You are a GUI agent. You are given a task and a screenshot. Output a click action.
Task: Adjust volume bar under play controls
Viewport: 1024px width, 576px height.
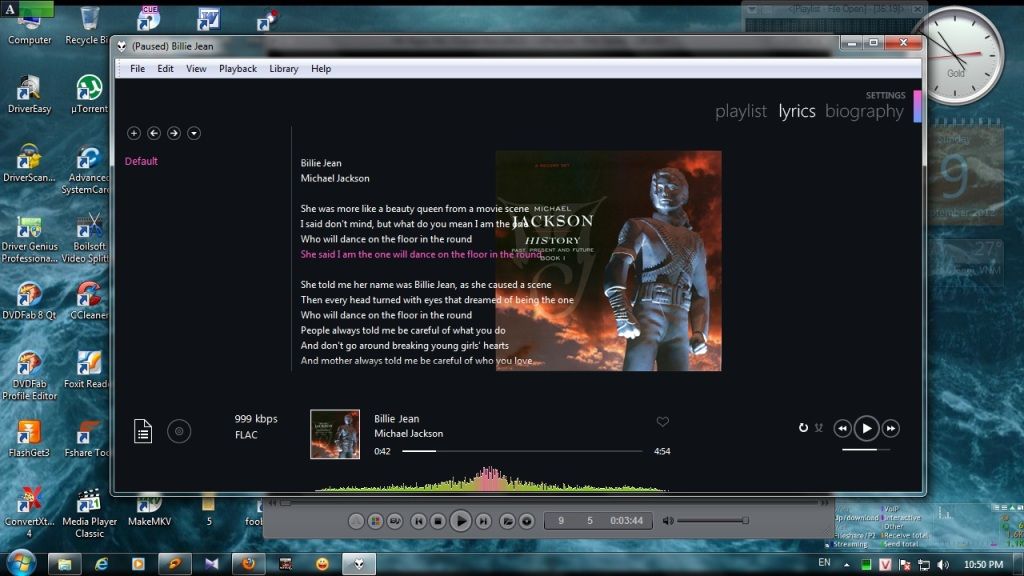click(x=866, y=450)
